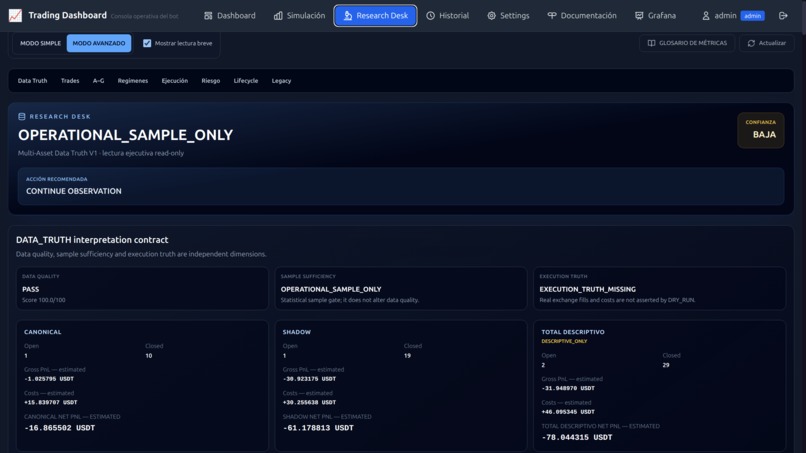
Task: Click the Historial clock icon
Action: click(x=431, y=16)
